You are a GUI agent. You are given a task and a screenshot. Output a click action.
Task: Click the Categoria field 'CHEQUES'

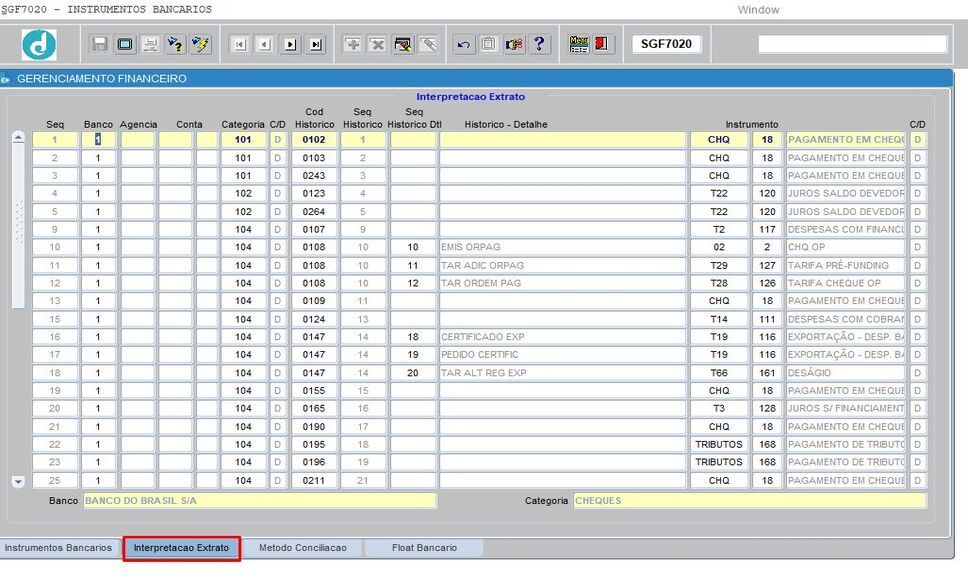[x=750, y=500]
